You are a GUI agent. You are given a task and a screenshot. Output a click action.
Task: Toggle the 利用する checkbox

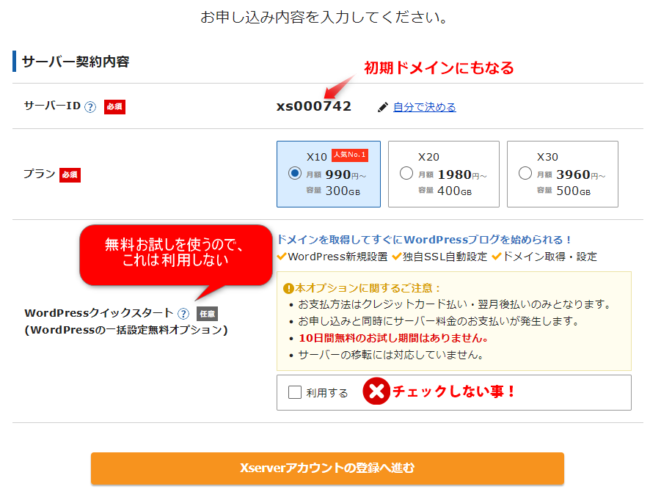(294, 393)
